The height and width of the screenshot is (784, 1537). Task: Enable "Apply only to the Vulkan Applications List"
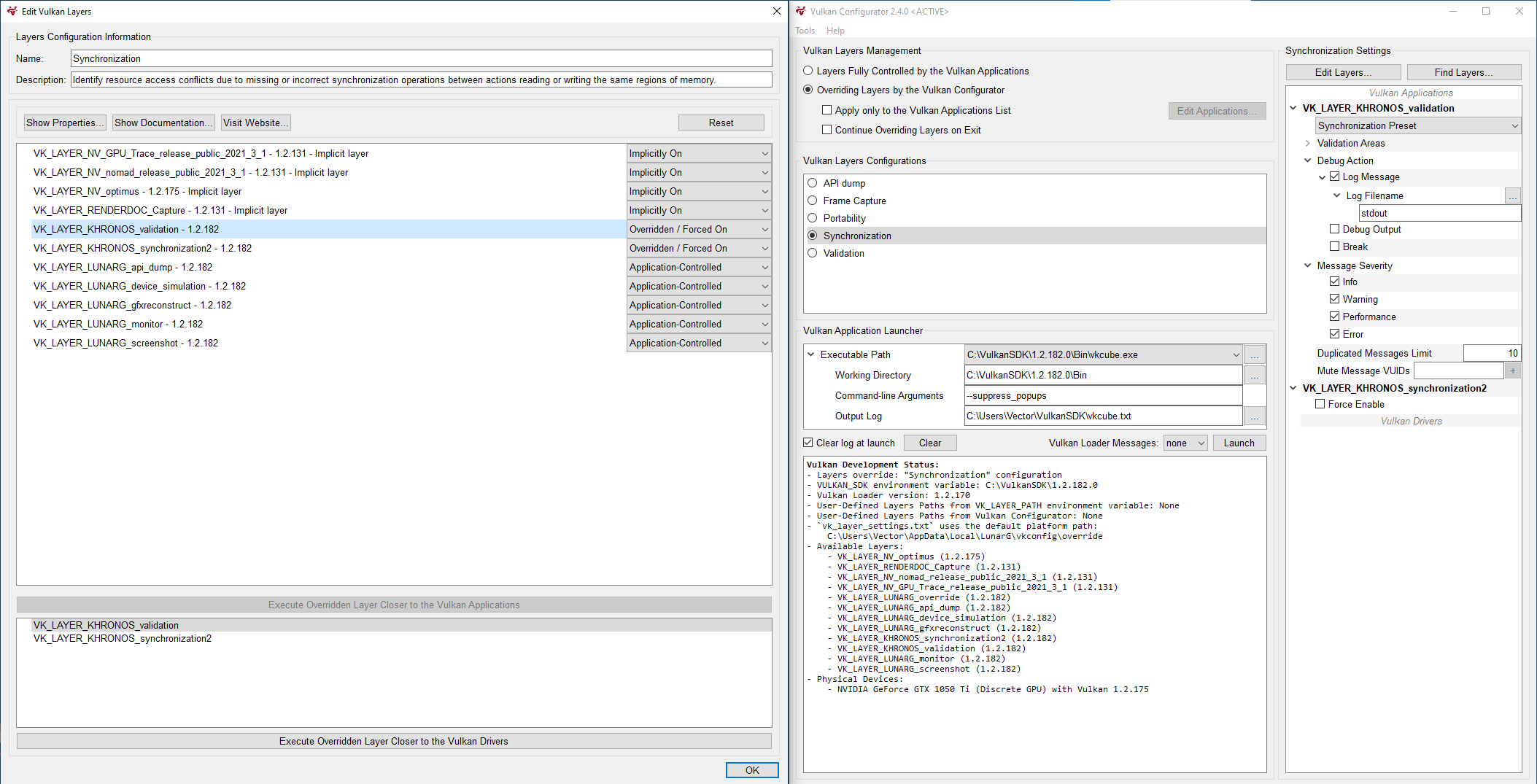pos(827,109)
